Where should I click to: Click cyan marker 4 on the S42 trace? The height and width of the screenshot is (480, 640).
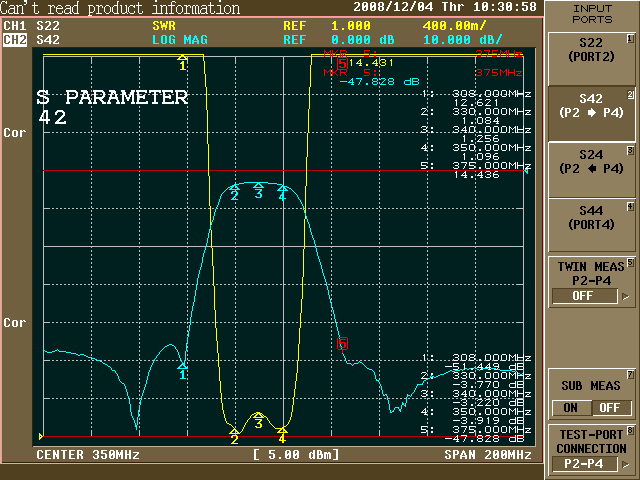283,191
